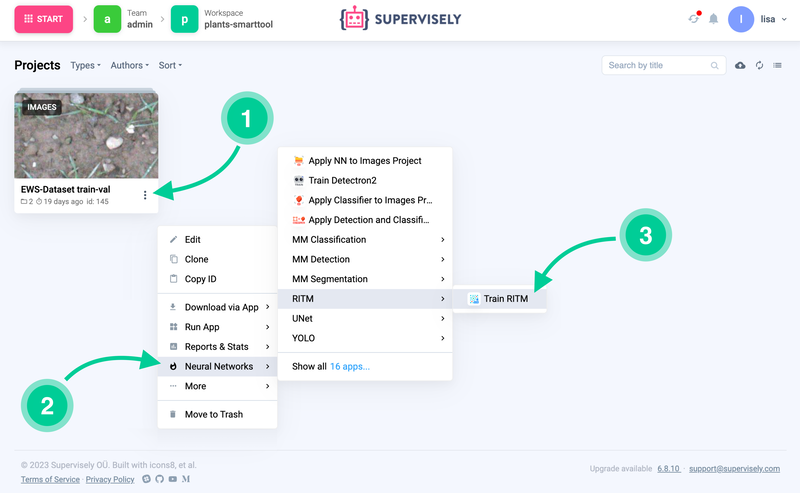The height and width of the screenshot is (493, 800).
Task: Click the Train RITM app entry
Action: click(x=499, y=299)
